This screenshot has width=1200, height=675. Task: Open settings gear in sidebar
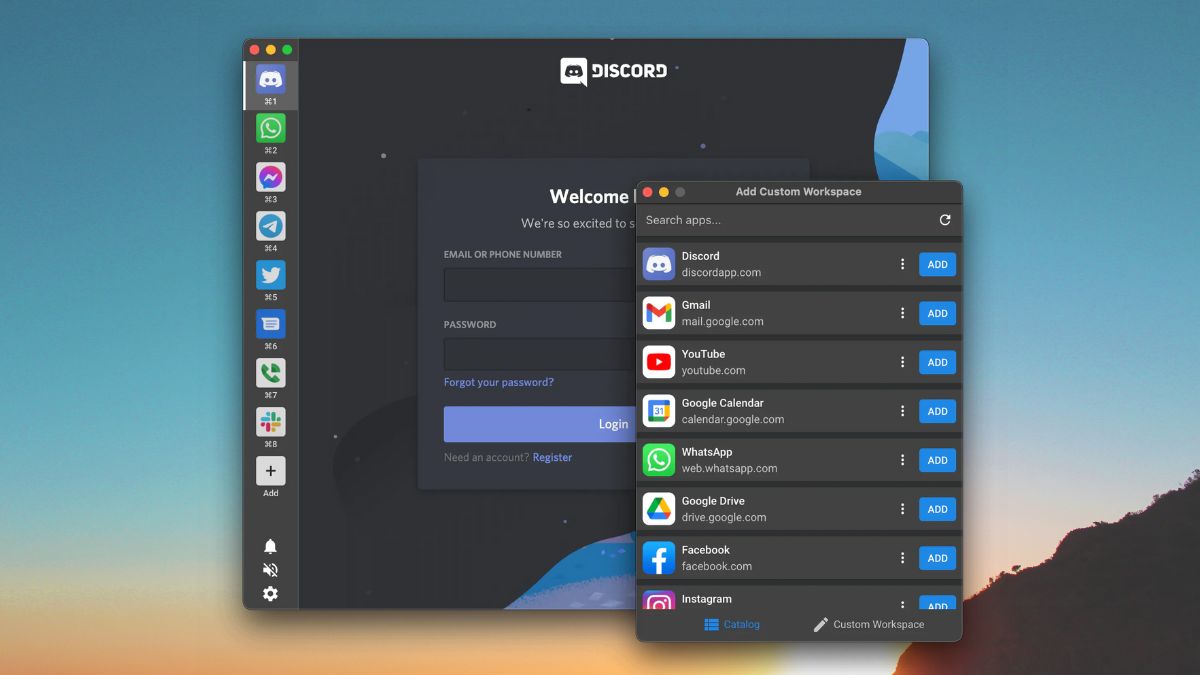(x=270, y=594)
